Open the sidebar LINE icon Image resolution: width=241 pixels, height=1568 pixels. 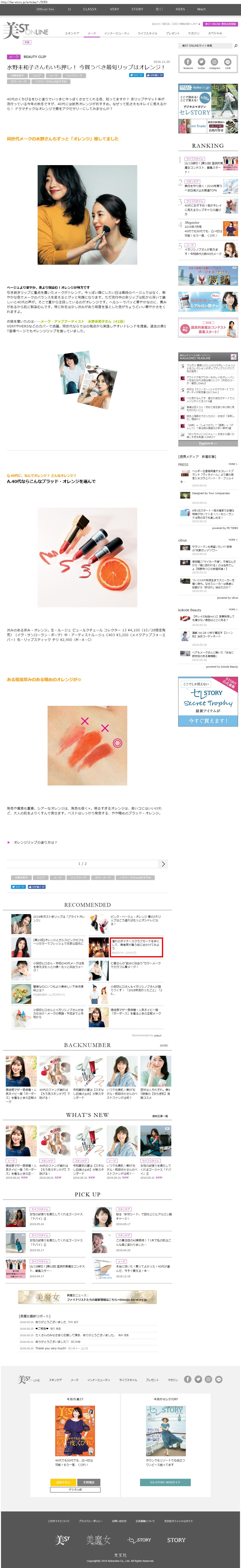228,62
